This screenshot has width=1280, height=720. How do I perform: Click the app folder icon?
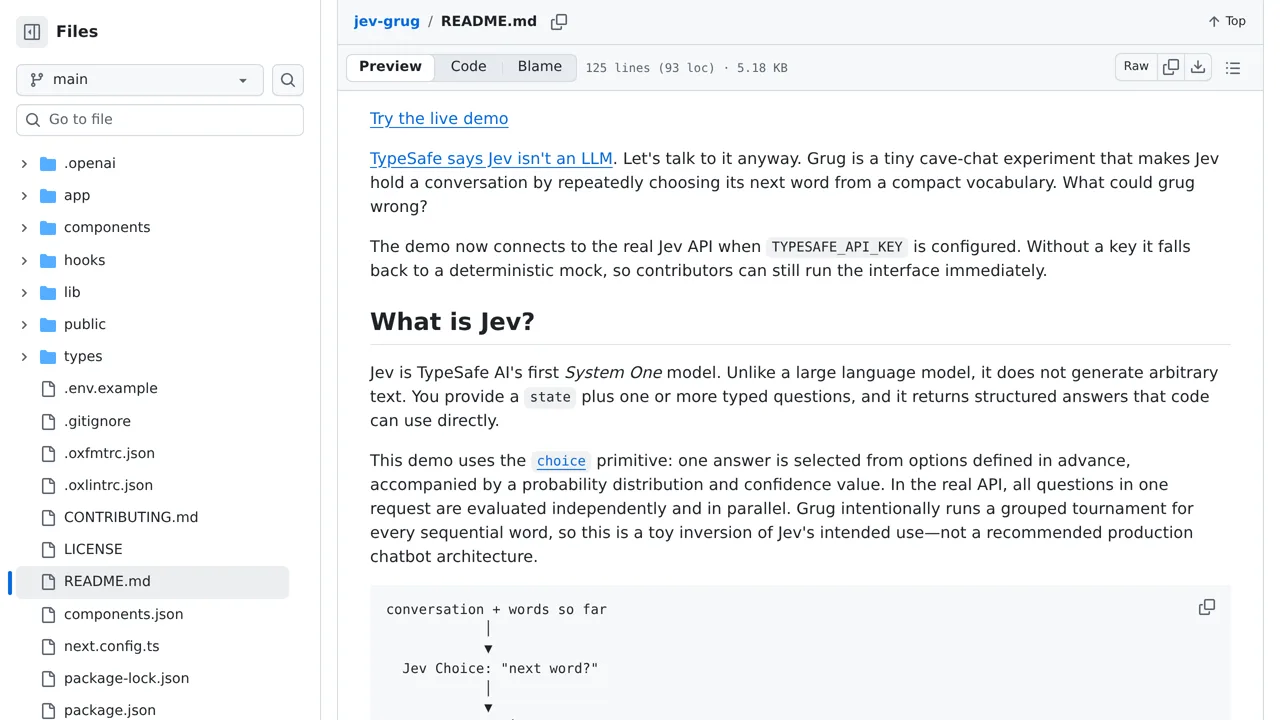coord(48,196)
